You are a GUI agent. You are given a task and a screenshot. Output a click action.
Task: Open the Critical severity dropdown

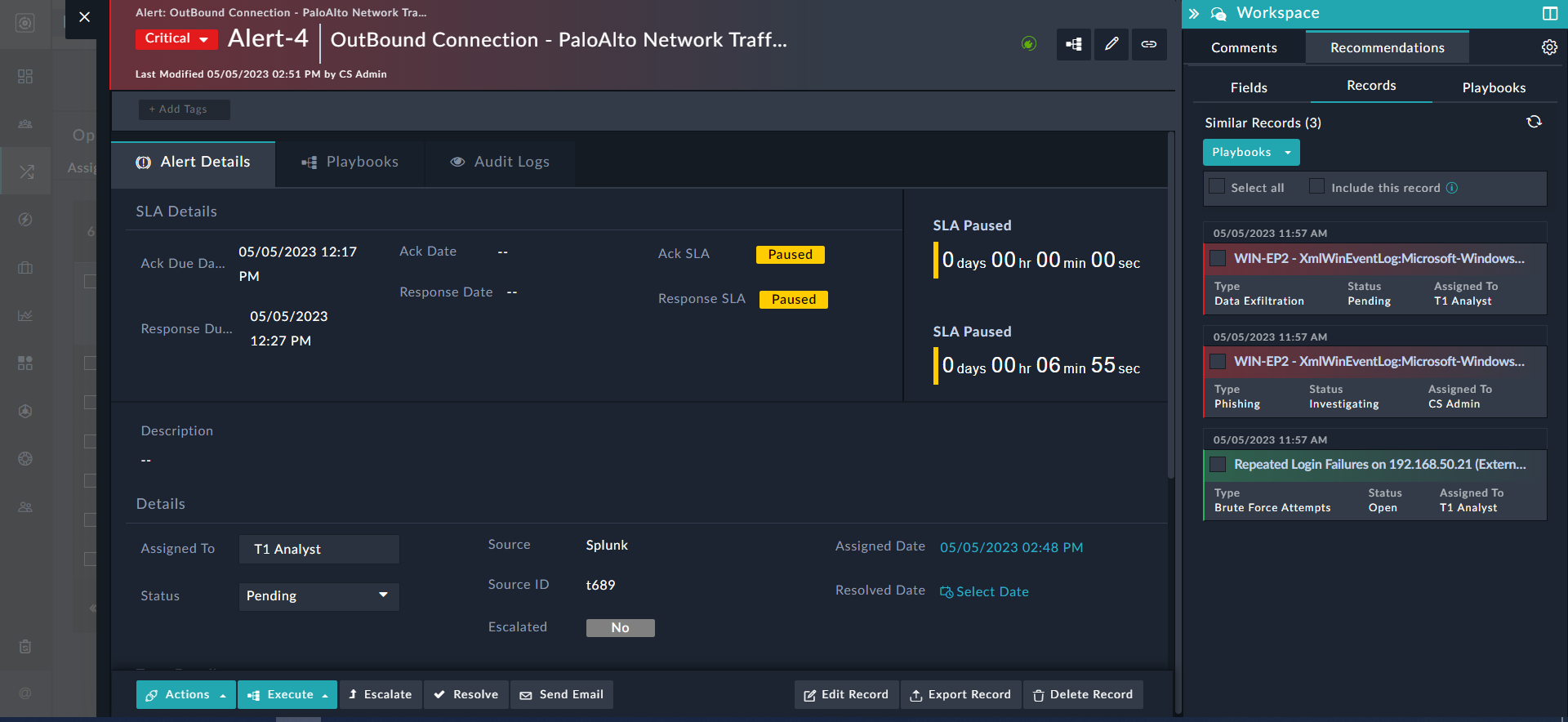176,38
